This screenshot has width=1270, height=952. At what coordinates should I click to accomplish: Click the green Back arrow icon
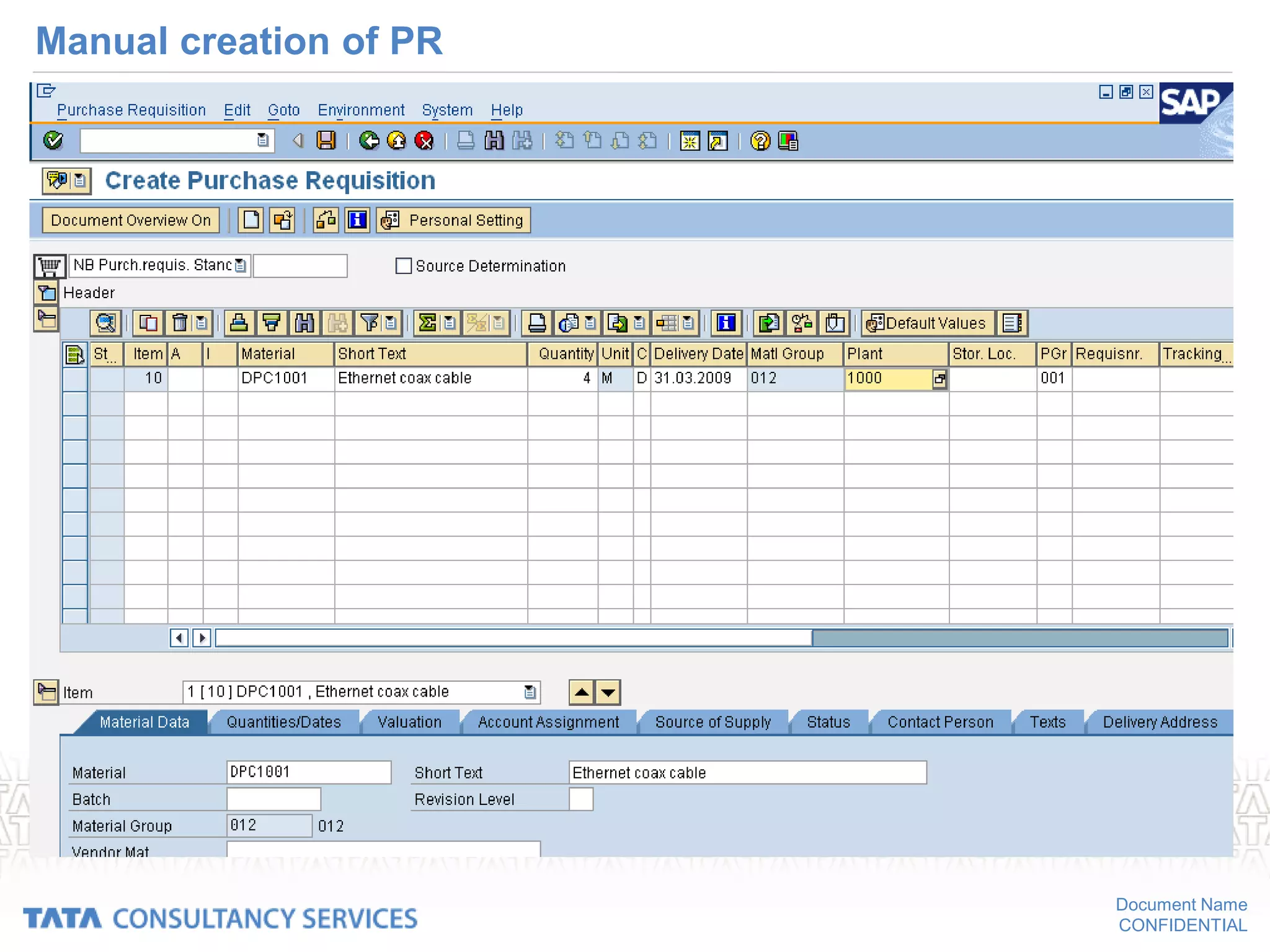(370, 141)
